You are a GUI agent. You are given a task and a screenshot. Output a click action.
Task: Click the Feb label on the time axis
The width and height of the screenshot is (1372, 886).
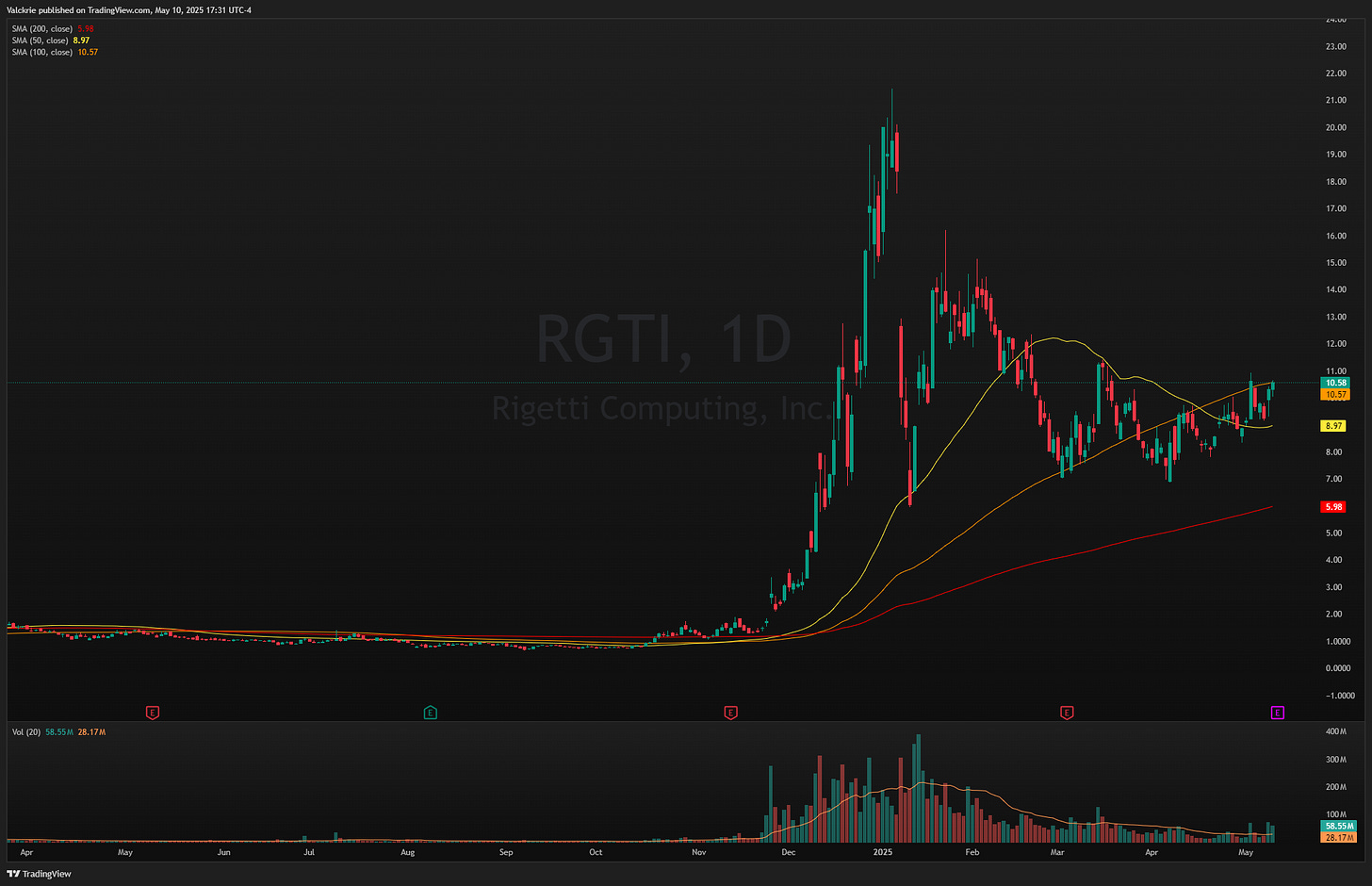click(x=972, y=852)
